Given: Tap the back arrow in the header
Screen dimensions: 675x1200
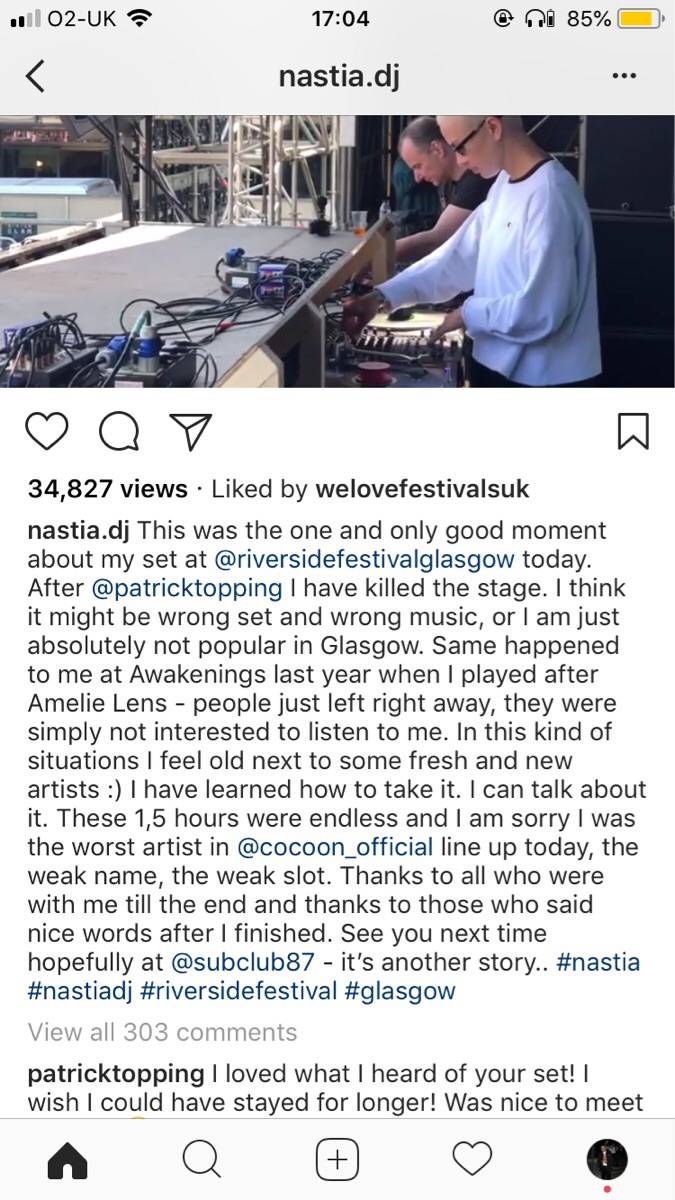Looking at the screenshot, I should 35,76.
